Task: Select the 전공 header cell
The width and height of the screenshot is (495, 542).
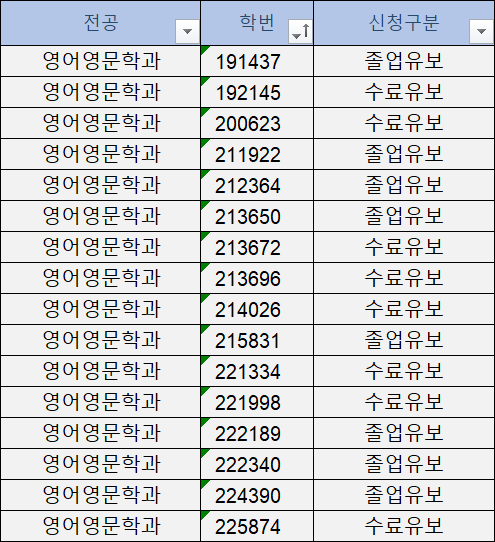Action: click(x=101, y=23)
